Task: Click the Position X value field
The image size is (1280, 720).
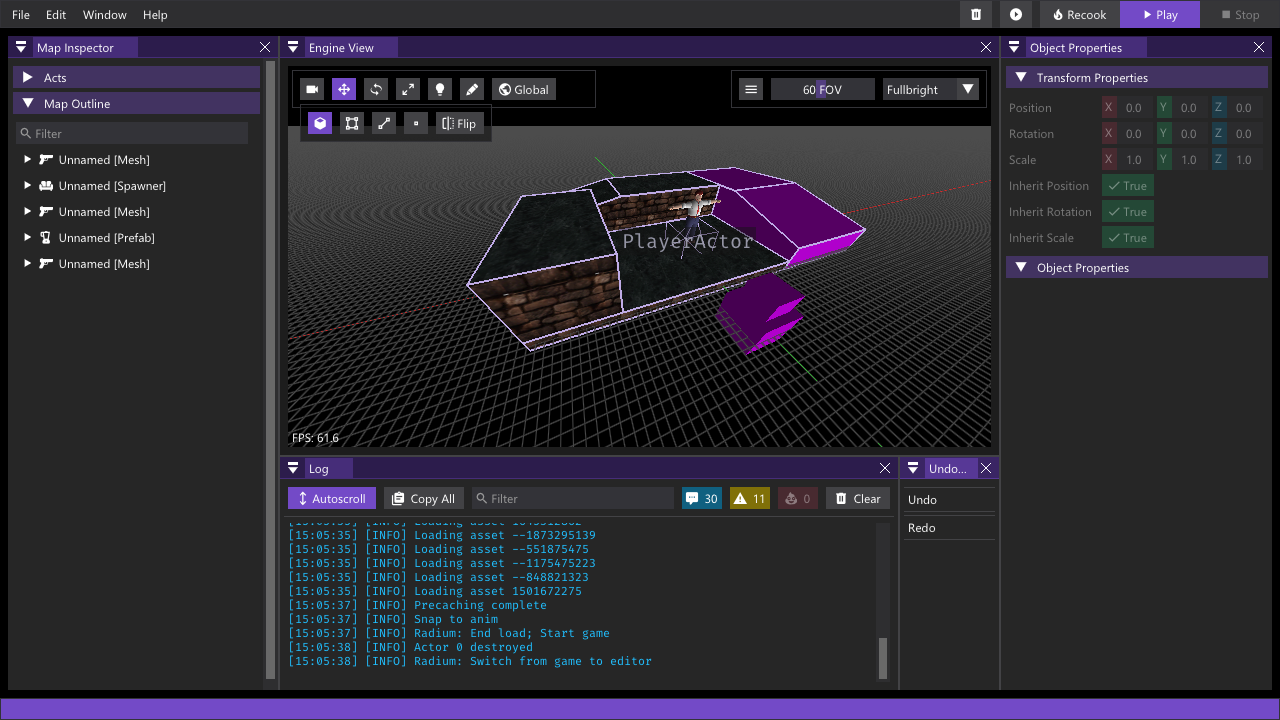Action: tap(1134, 107)
